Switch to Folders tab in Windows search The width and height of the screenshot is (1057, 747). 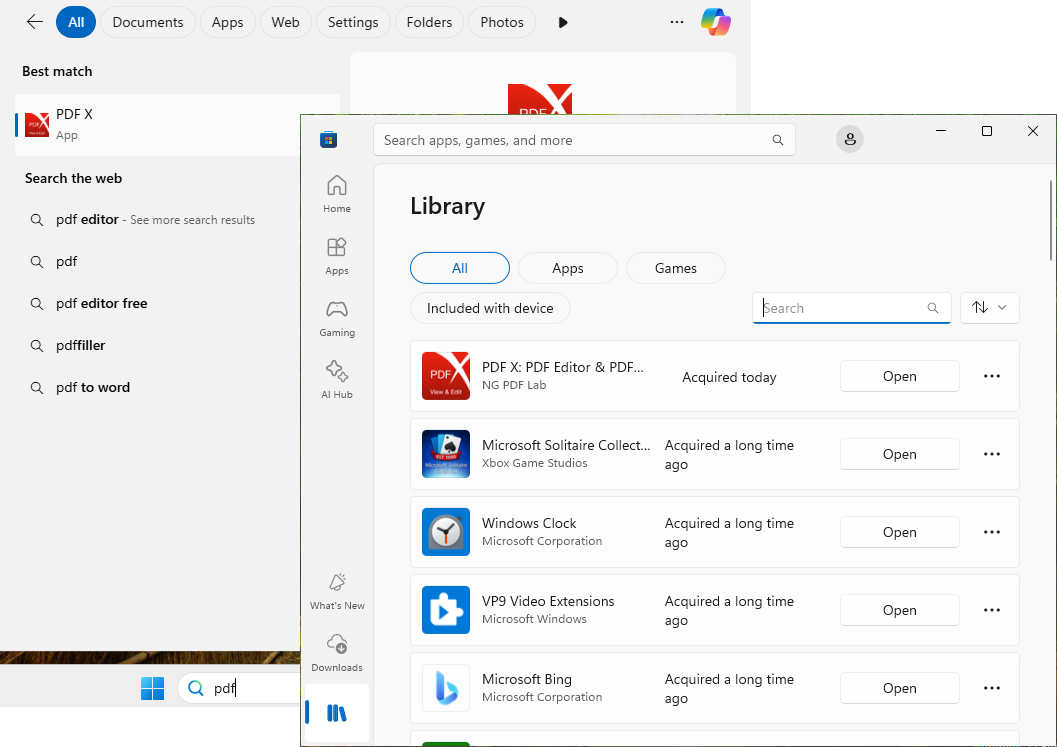pyautogui.click(x=429, y=22)
